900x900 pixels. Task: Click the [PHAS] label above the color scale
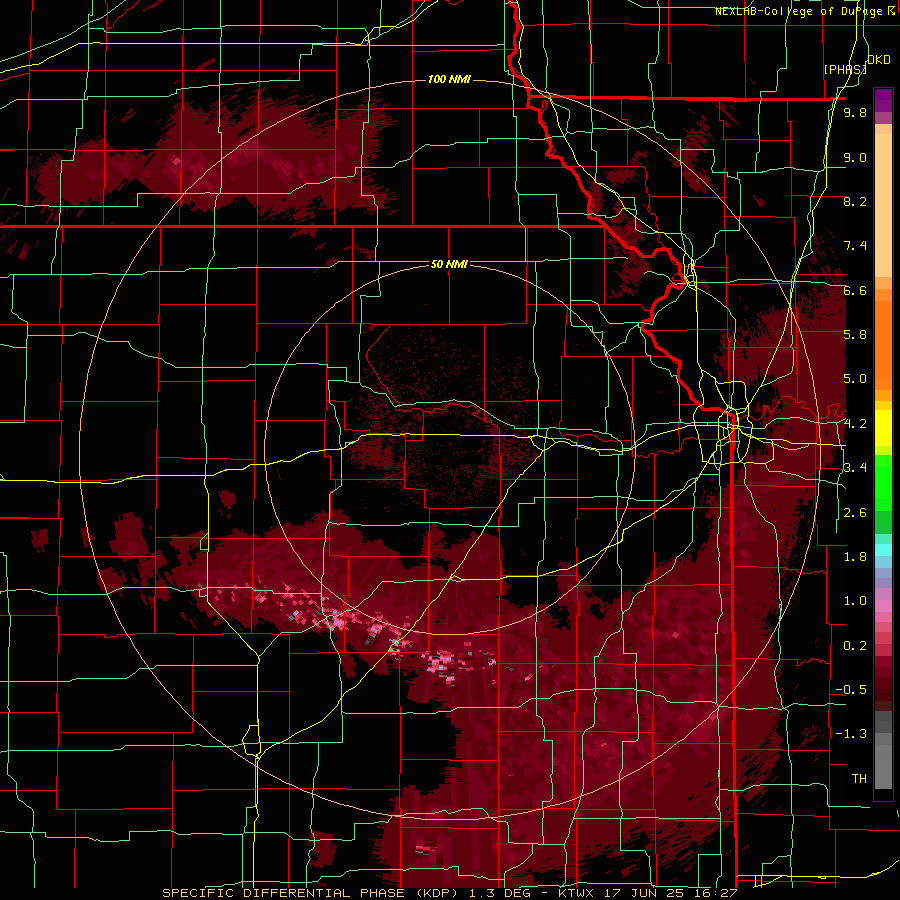point(845,69)
